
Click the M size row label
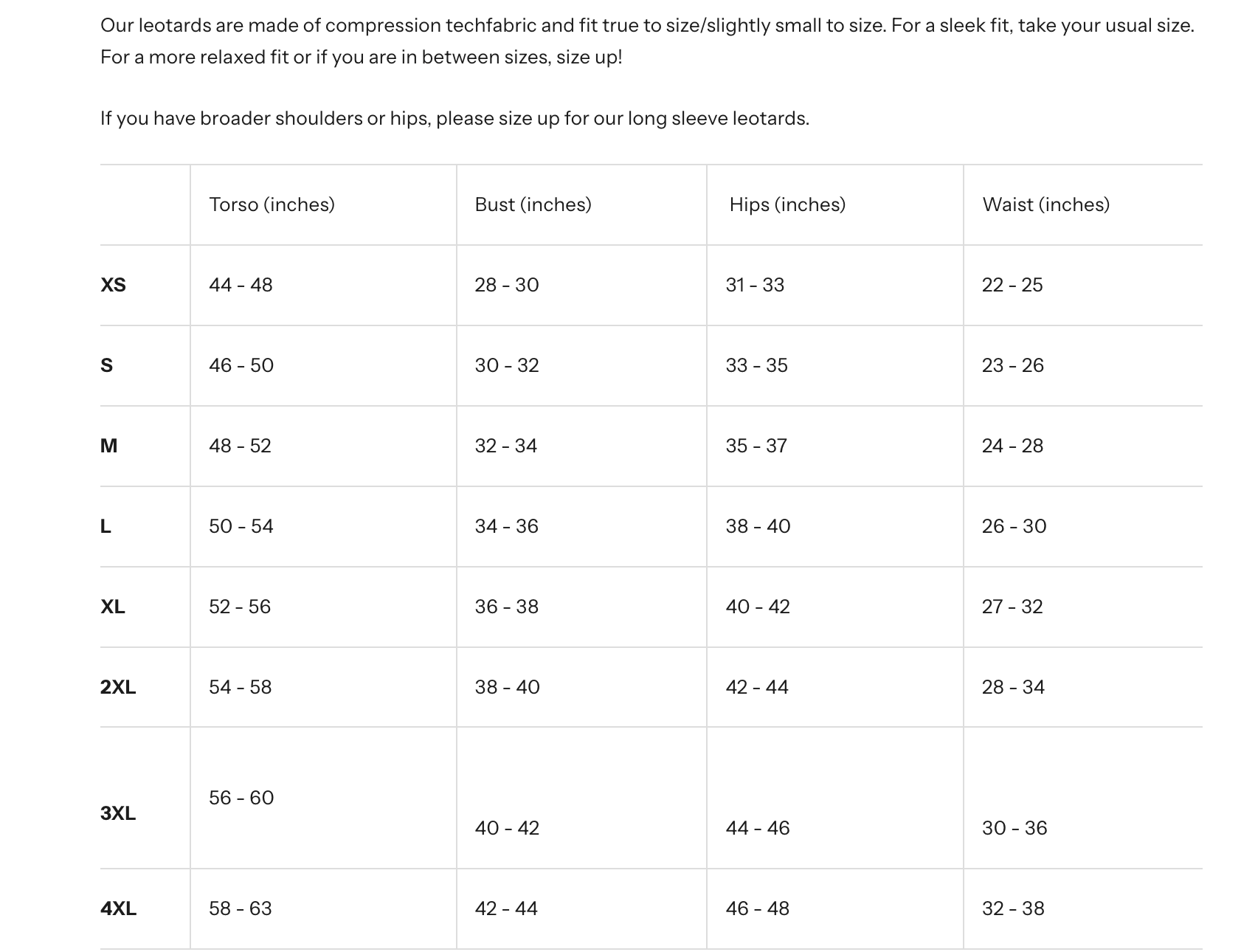click(108, 446)
